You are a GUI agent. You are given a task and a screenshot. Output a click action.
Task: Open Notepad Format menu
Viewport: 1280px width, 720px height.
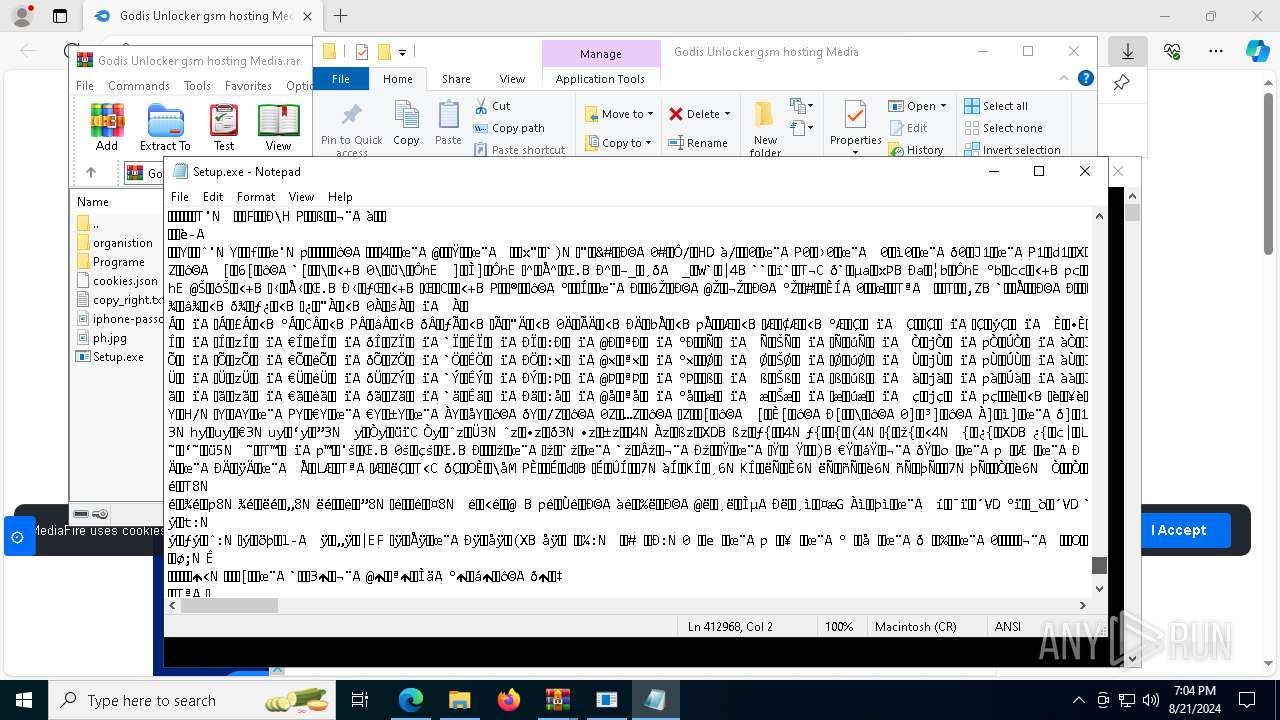click(x=256, y=197)
